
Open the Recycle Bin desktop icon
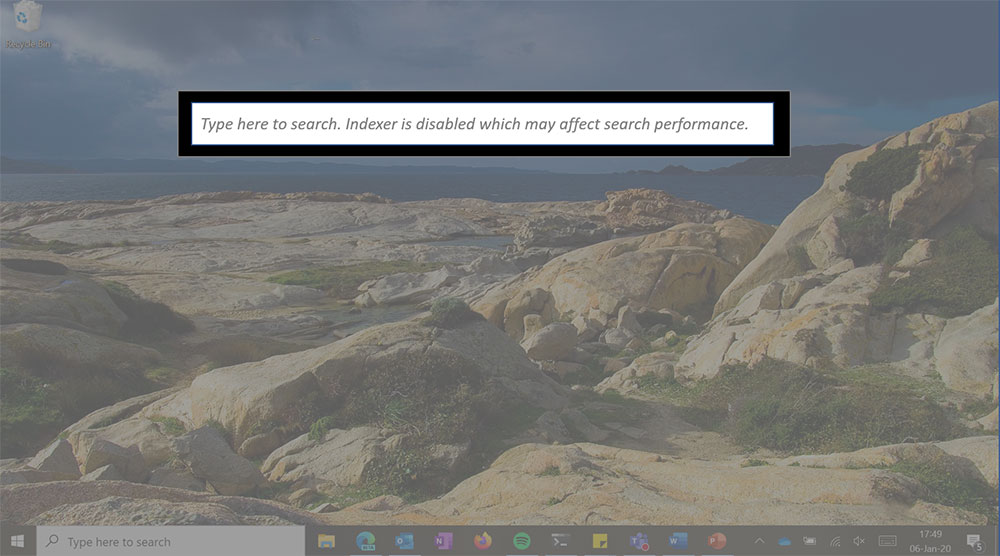coord(27,26)
